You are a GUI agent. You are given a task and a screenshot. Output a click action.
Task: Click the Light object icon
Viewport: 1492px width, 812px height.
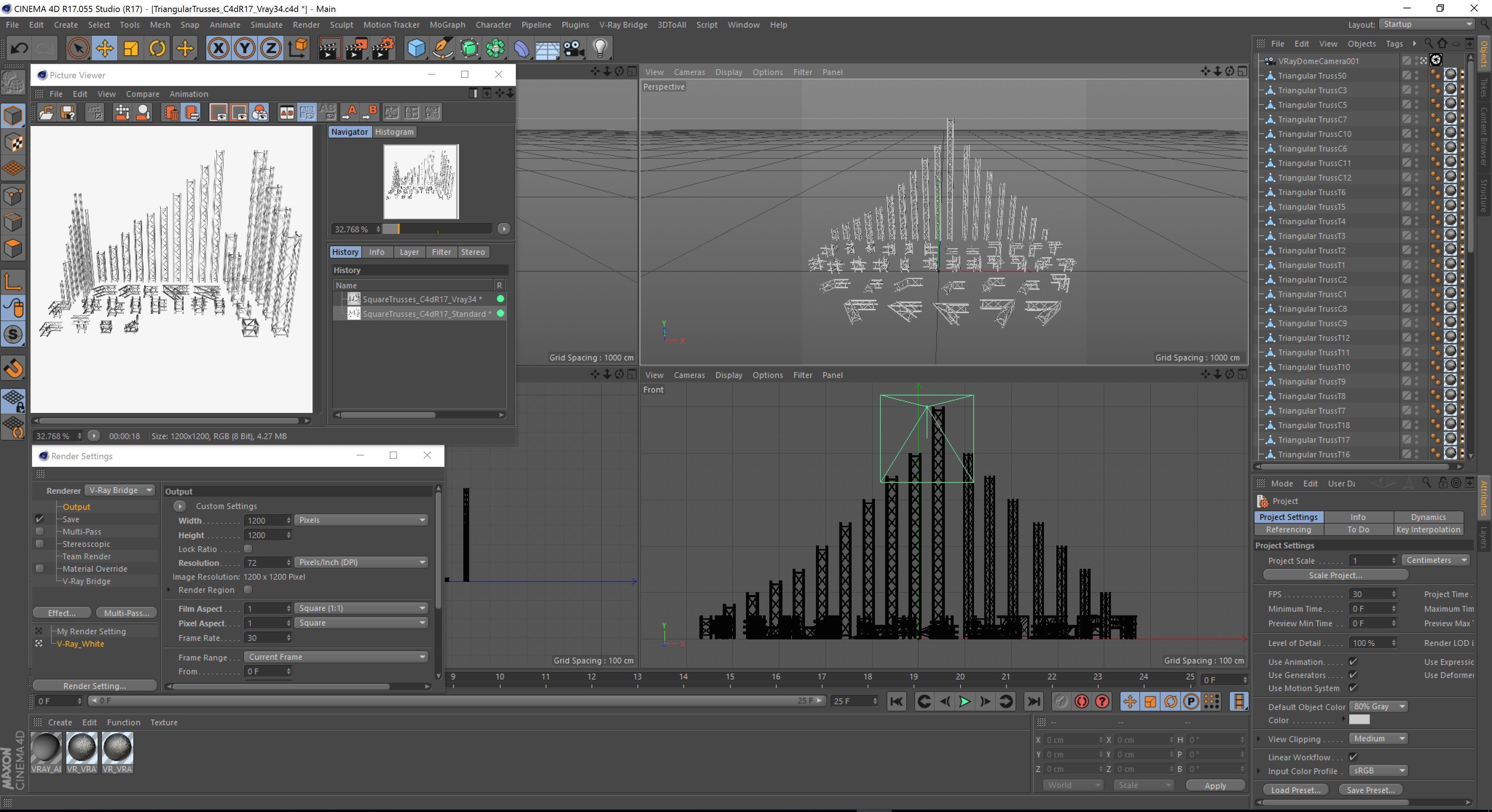click(x=600, y=48)
